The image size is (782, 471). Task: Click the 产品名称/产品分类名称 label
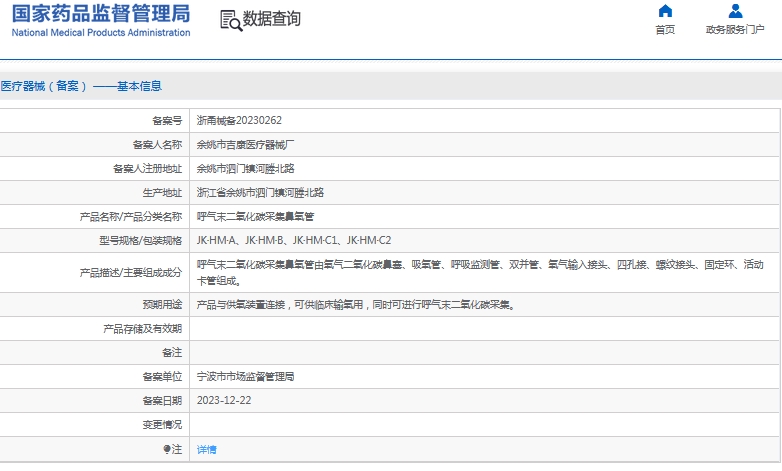pyautogui.click(x=131, y=217)
